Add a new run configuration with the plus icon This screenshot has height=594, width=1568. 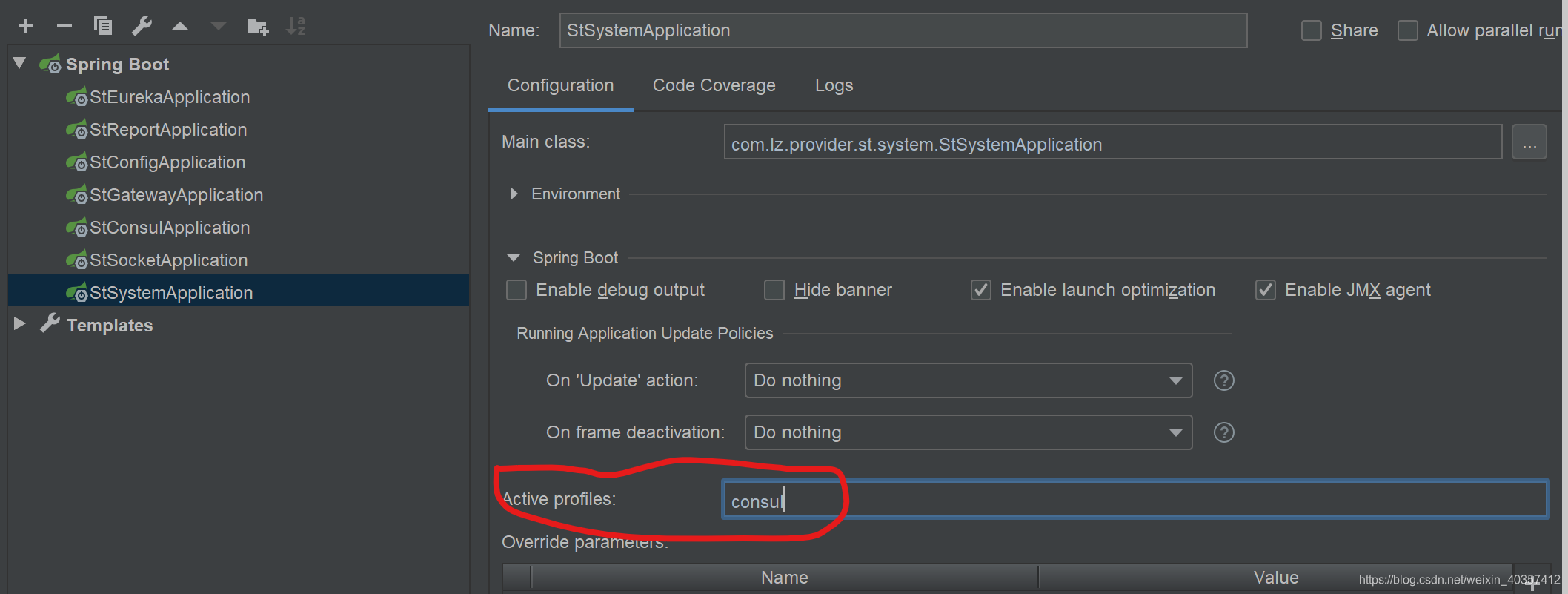coord(26,27)
